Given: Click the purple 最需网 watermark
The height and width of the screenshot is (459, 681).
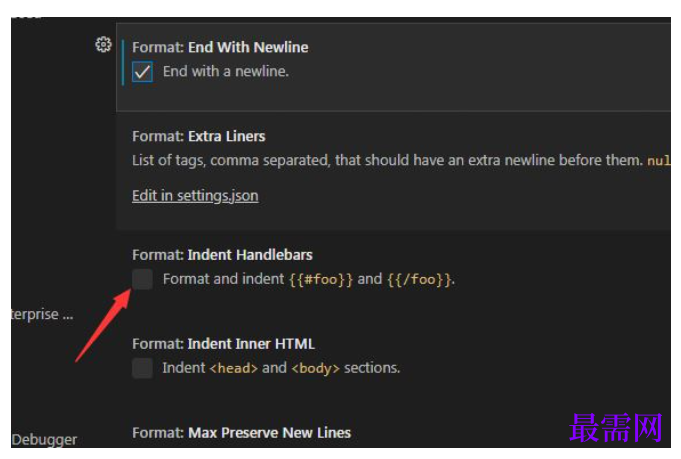Looking at the screenshot, I should pyautogui.click(x=615, y=428).
